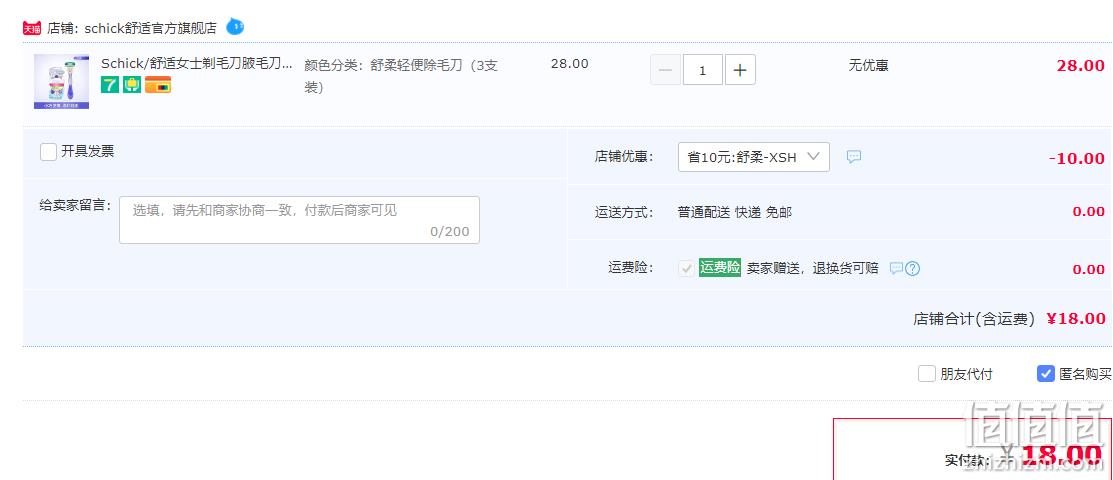Viewport: 1113px width, 480px height.
Task: Click the red item subtotal 28.00
Action: coord(1080,66)
